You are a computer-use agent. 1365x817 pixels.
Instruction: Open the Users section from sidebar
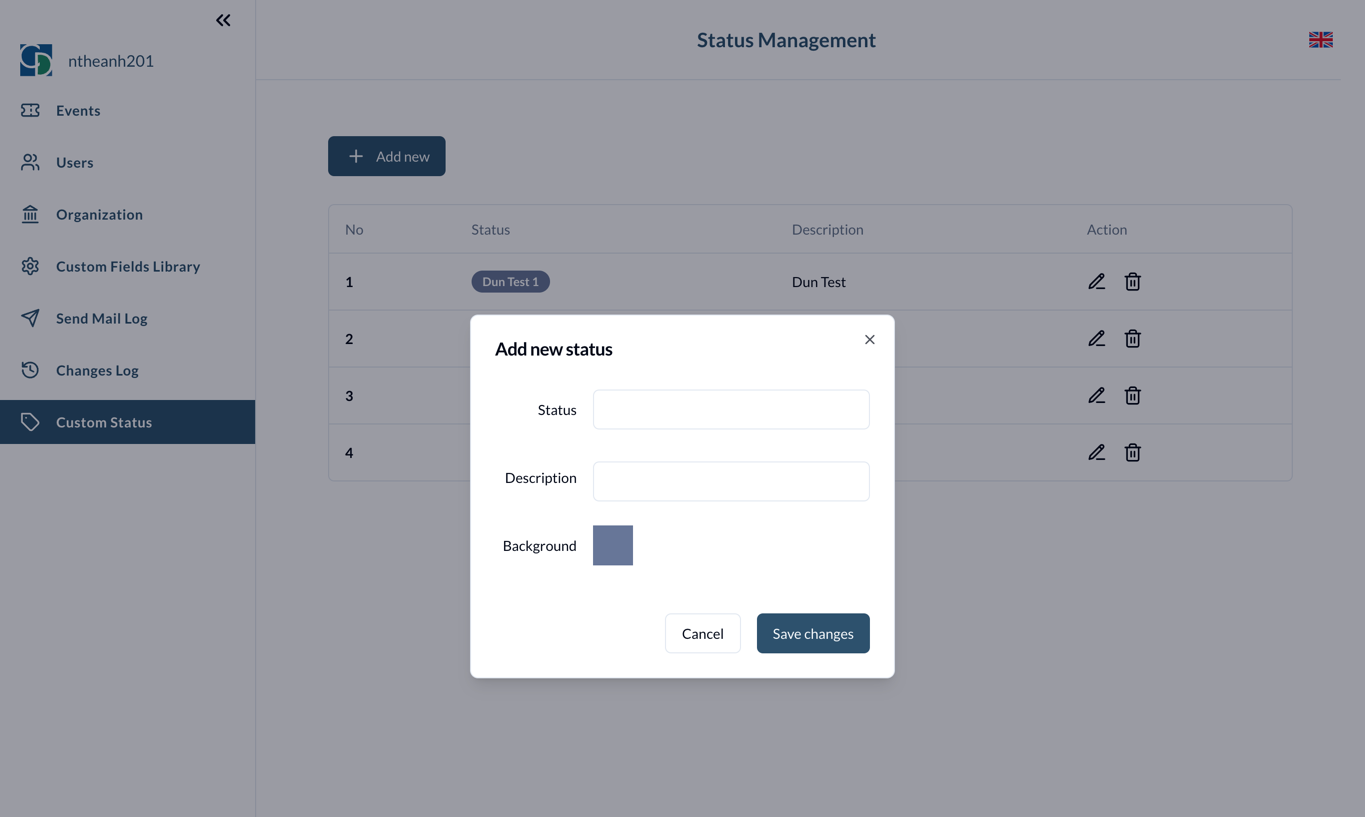tap(75, 162)
